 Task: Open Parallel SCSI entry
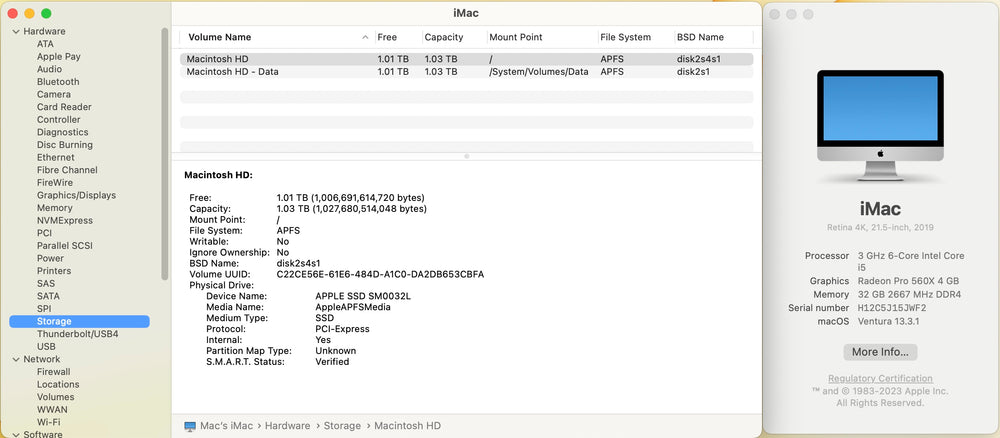(64, 245)
